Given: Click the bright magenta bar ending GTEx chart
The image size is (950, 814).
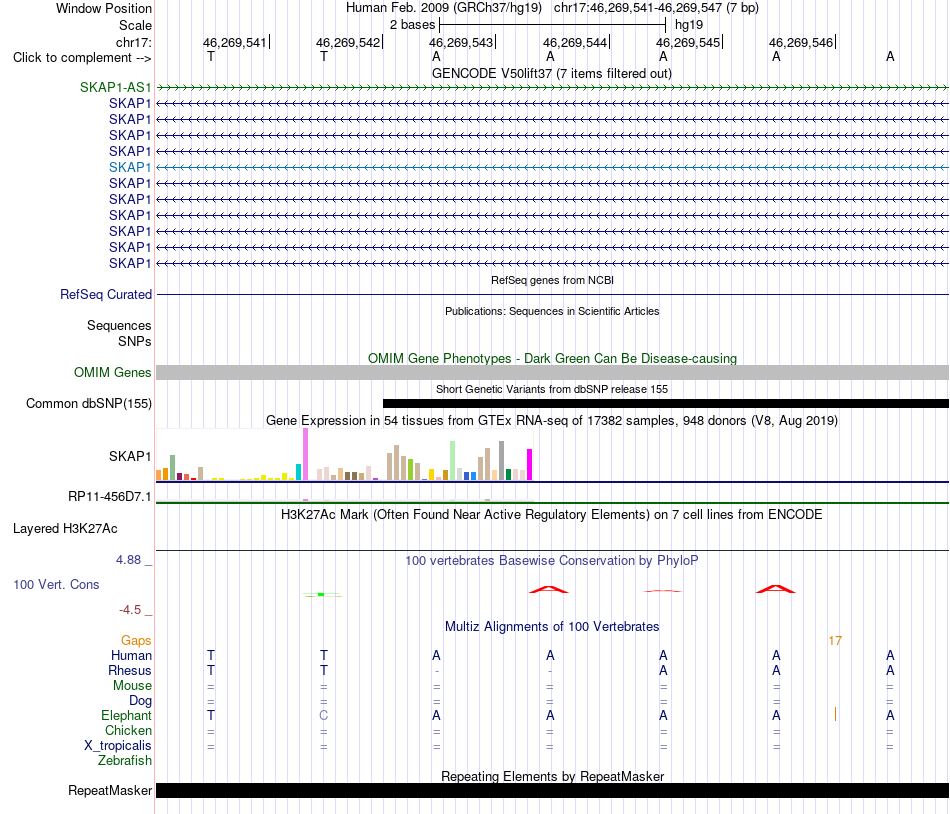Looking at the screenshot, I should coord(530,465).
